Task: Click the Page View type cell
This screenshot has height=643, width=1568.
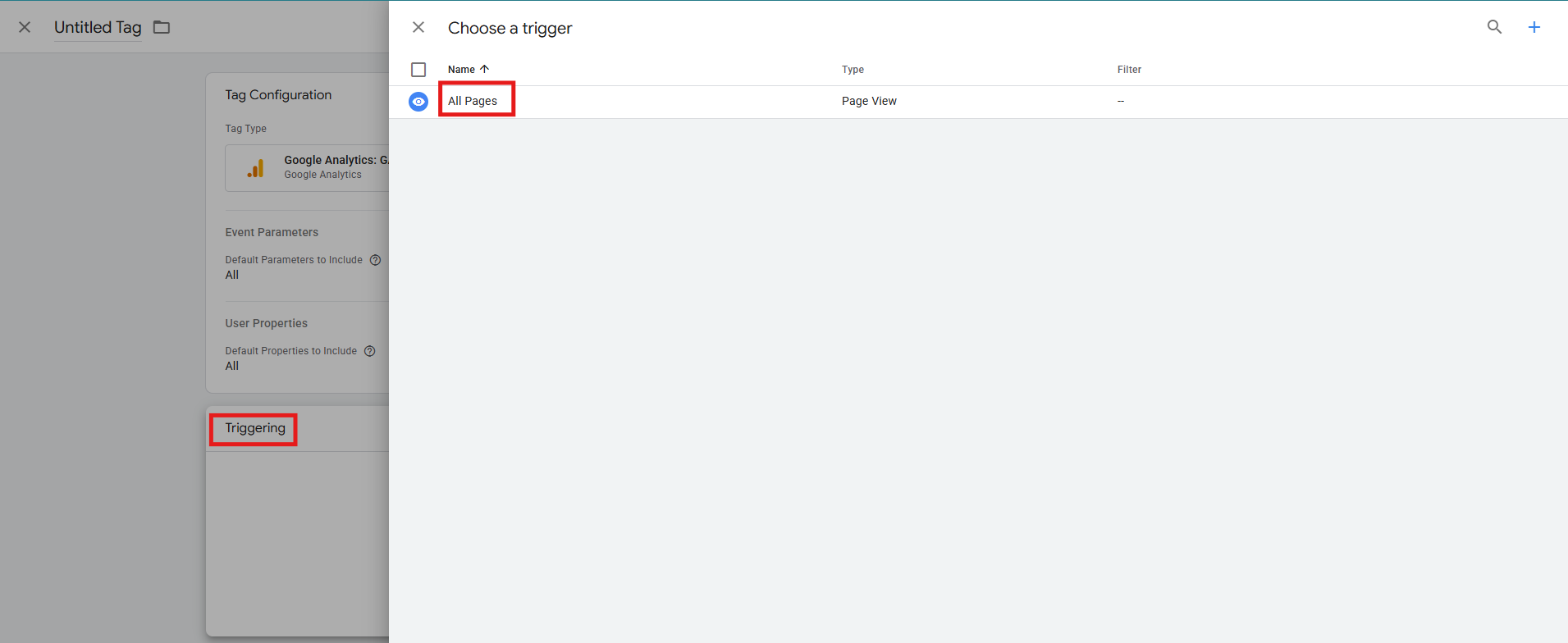Action: click(x=869, y=101)
